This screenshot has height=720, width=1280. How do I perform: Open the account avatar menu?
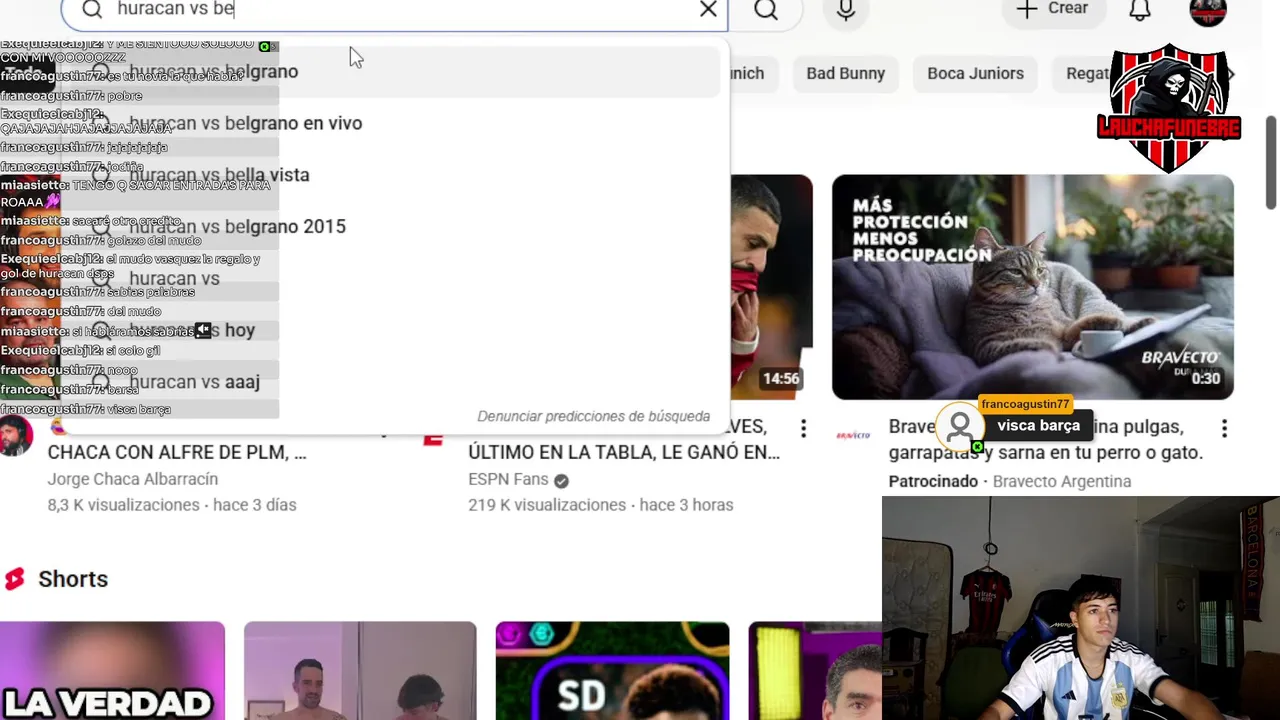tap(1208, 11)
